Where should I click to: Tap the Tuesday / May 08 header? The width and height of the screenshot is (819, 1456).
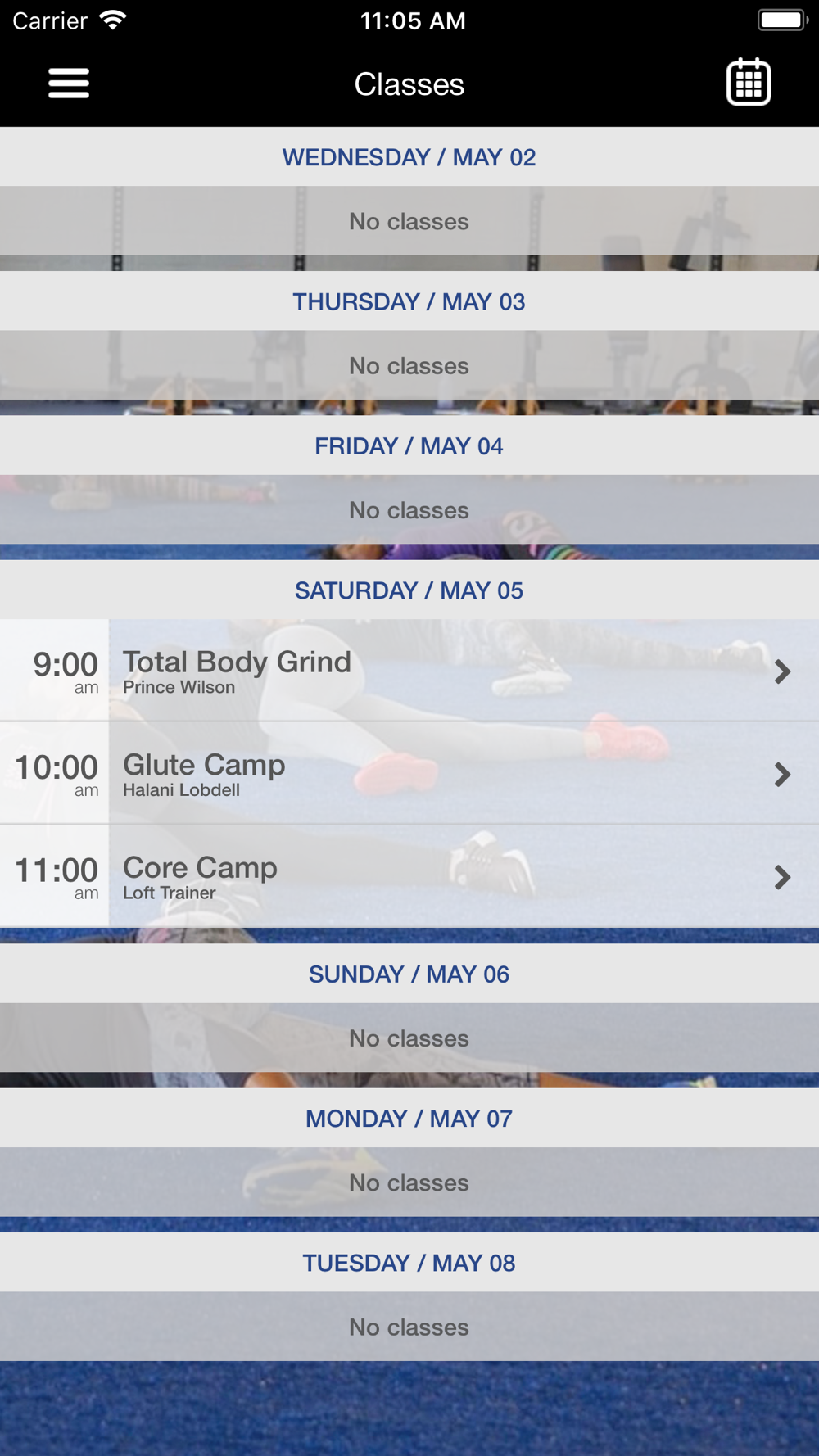pyautogui.click(x=409, y=1263)
